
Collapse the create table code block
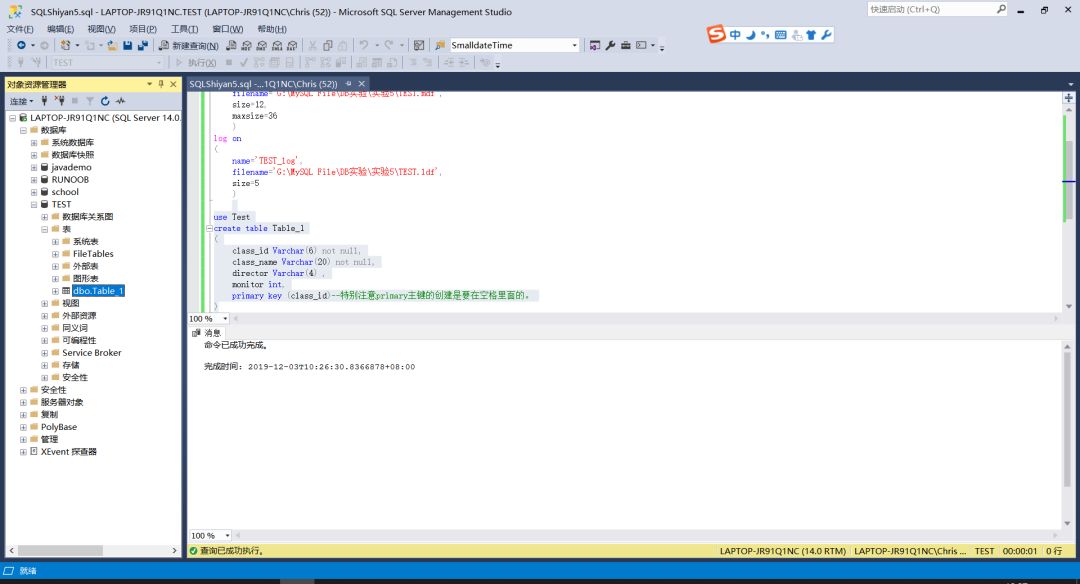click(x=209, y=228)
